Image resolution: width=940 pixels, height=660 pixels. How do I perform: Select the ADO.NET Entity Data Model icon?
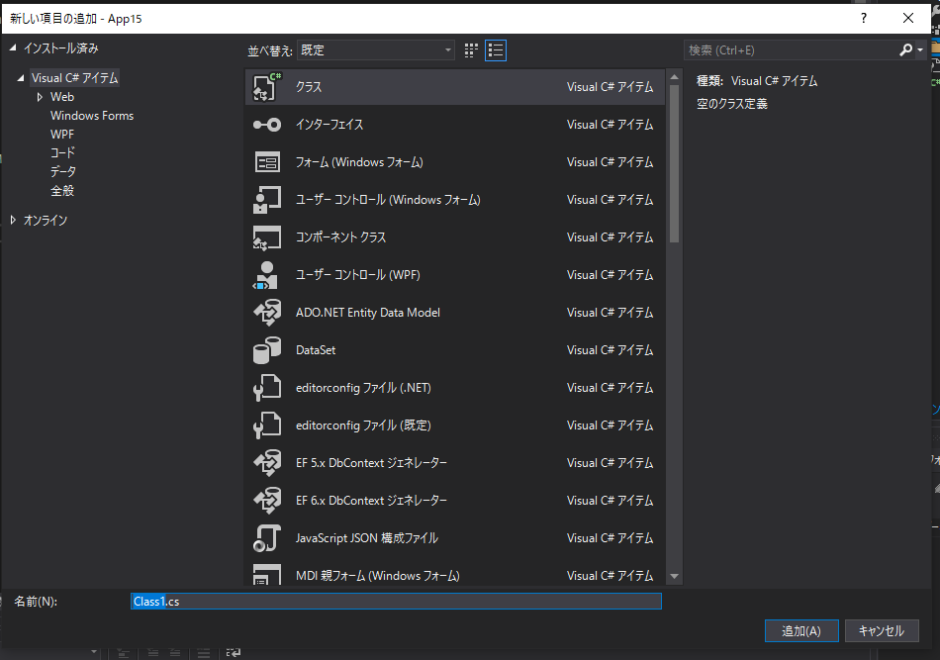click(267, 313)
